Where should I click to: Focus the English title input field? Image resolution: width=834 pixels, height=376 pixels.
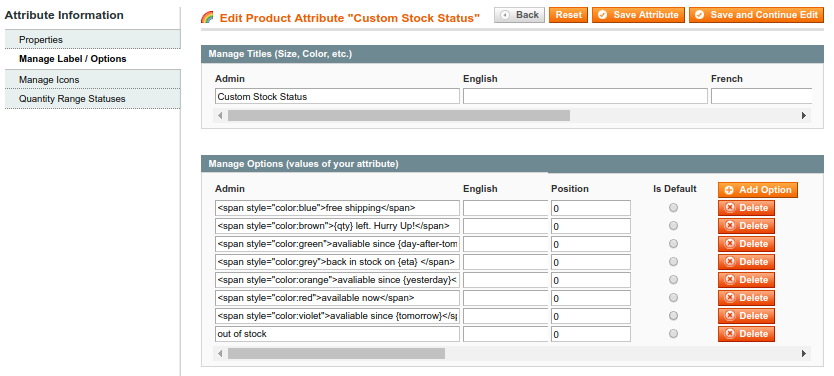tap(585, 96)
